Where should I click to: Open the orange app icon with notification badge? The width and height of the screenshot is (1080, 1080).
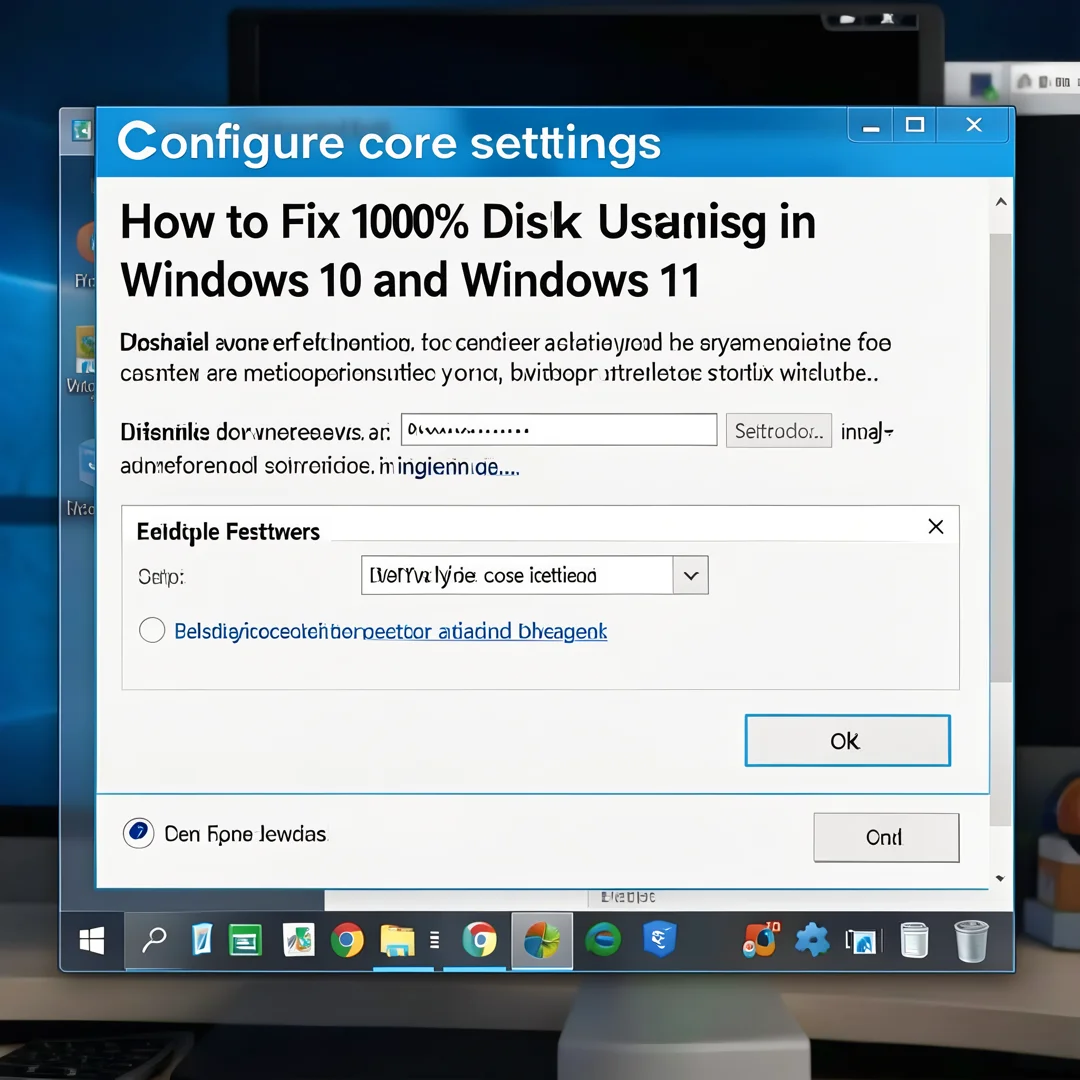coord(761,940)
